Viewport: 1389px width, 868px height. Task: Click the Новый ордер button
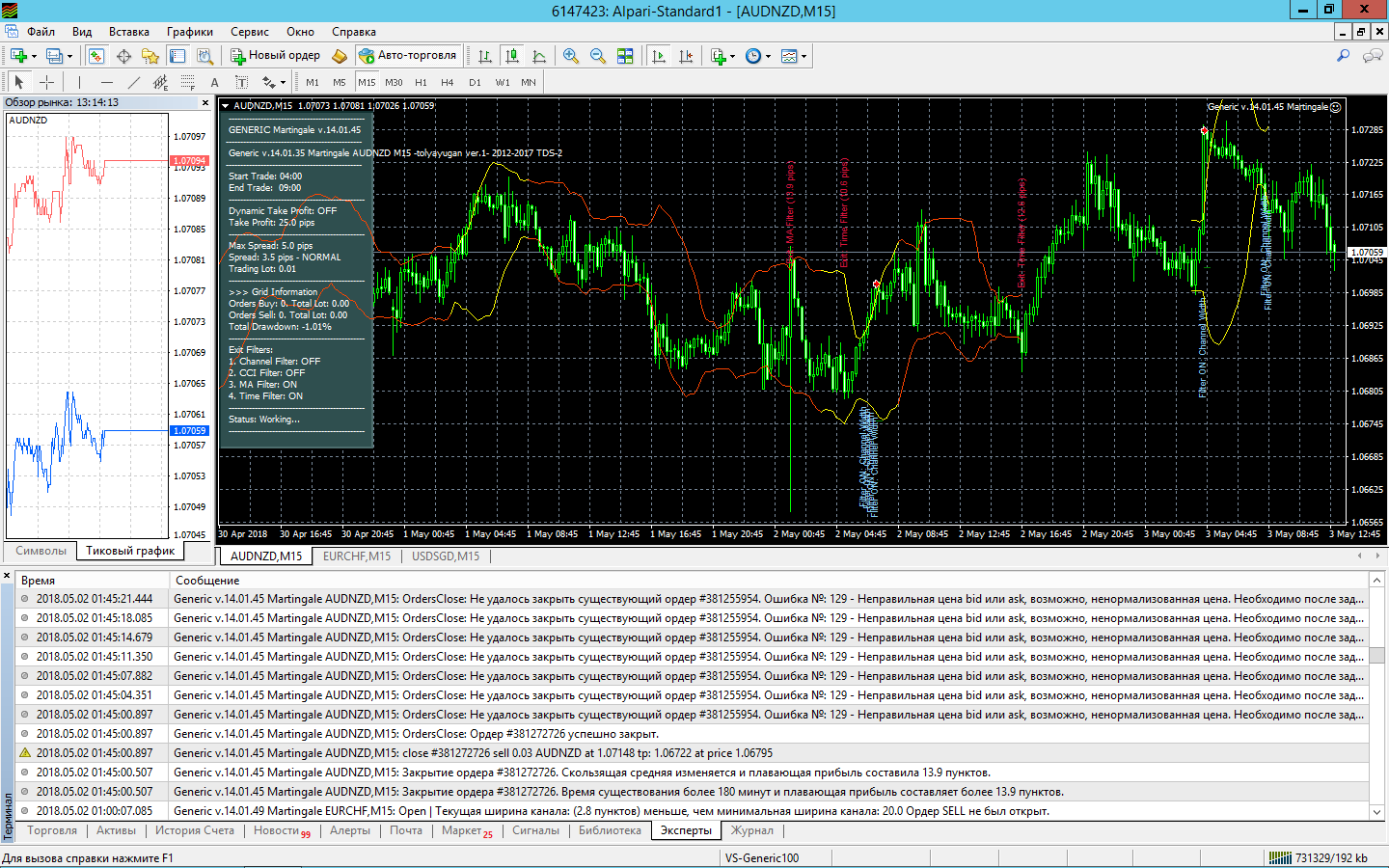pyautogui.click(x=275, y=56)
